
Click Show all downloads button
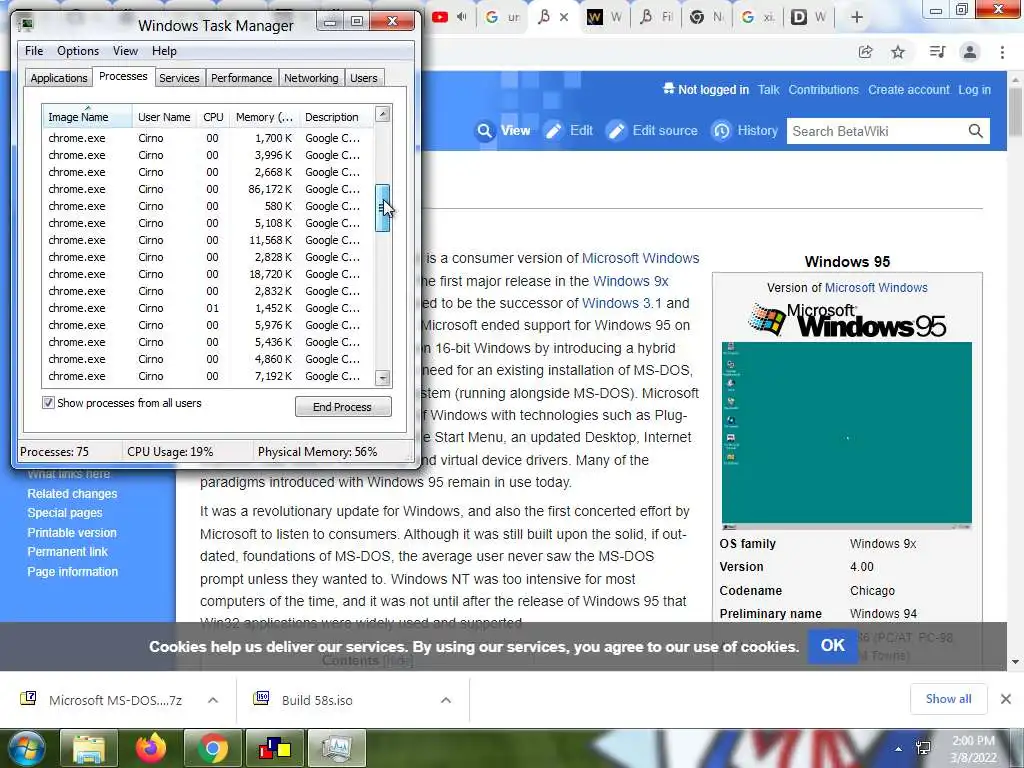click(948, 699)
